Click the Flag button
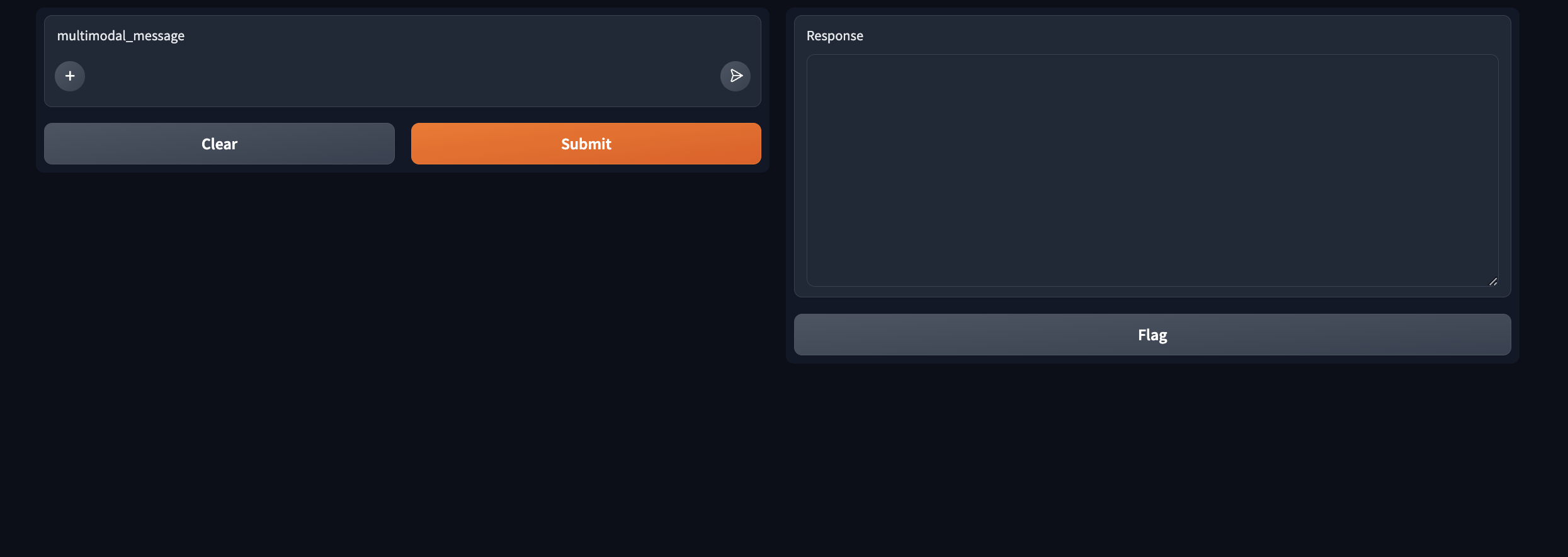The height and width of the screenshot is (557, 1568). [1152, 335]
